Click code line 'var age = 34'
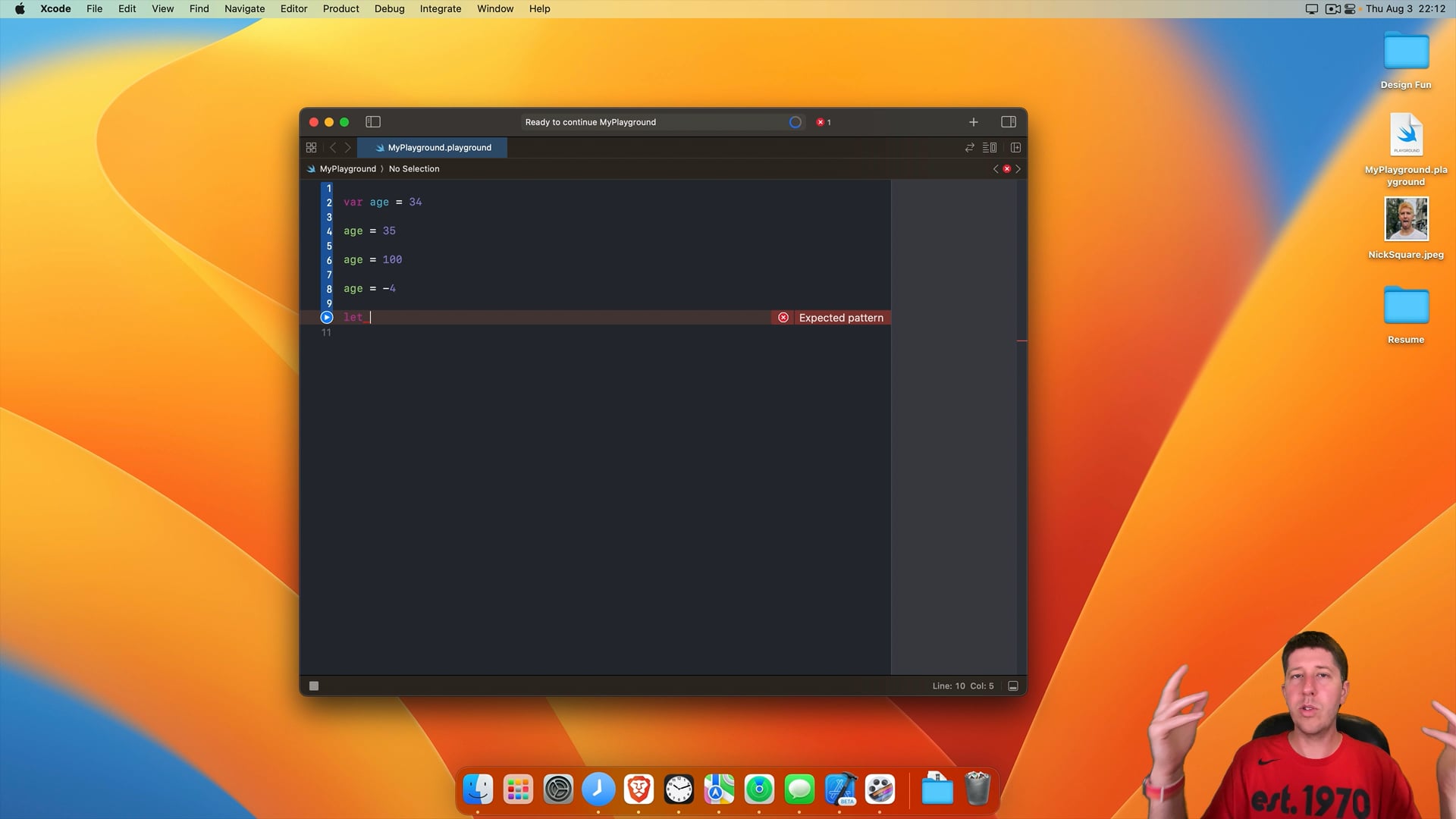The width and height of the screenshot is (1456, 819). (x=383, y=202)
